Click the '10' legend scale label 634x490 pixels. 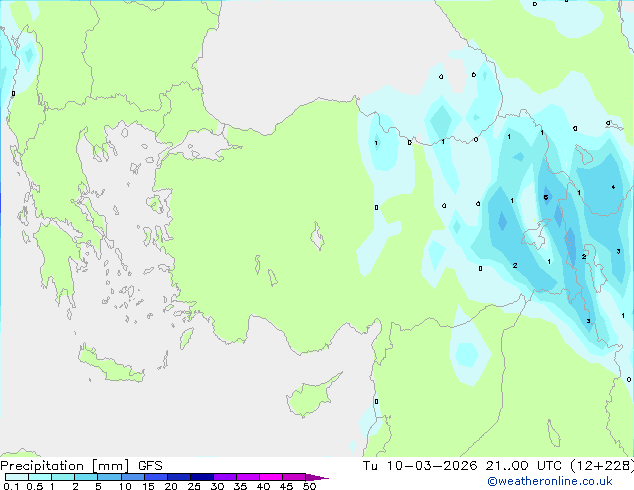coord(125,486)
